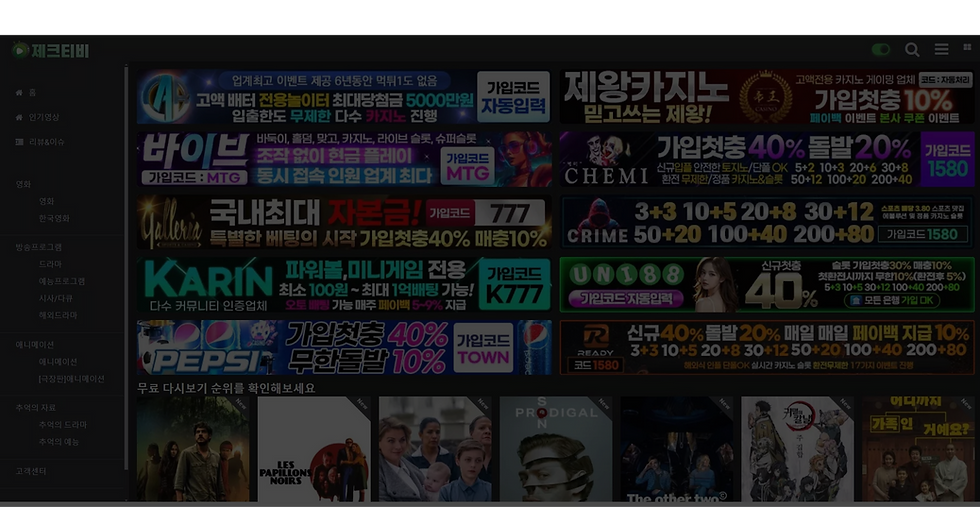Open the 시사/다큐 sidebar link

56,298
